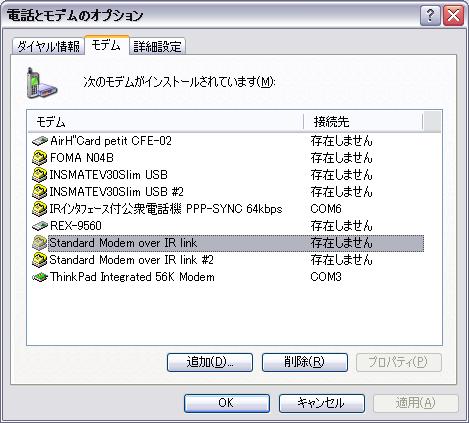Click the help question mark button
Screen dimensions: 469x423
[430, 15]
